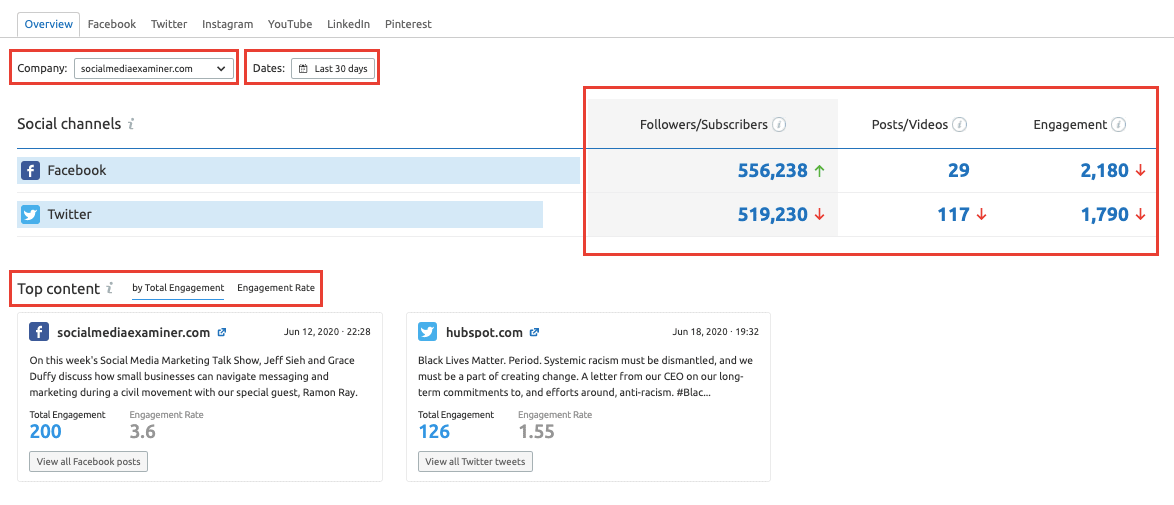The image size is (1174, 505).
Task: Open the Company dropdown selector
Action: click(153, 69)
